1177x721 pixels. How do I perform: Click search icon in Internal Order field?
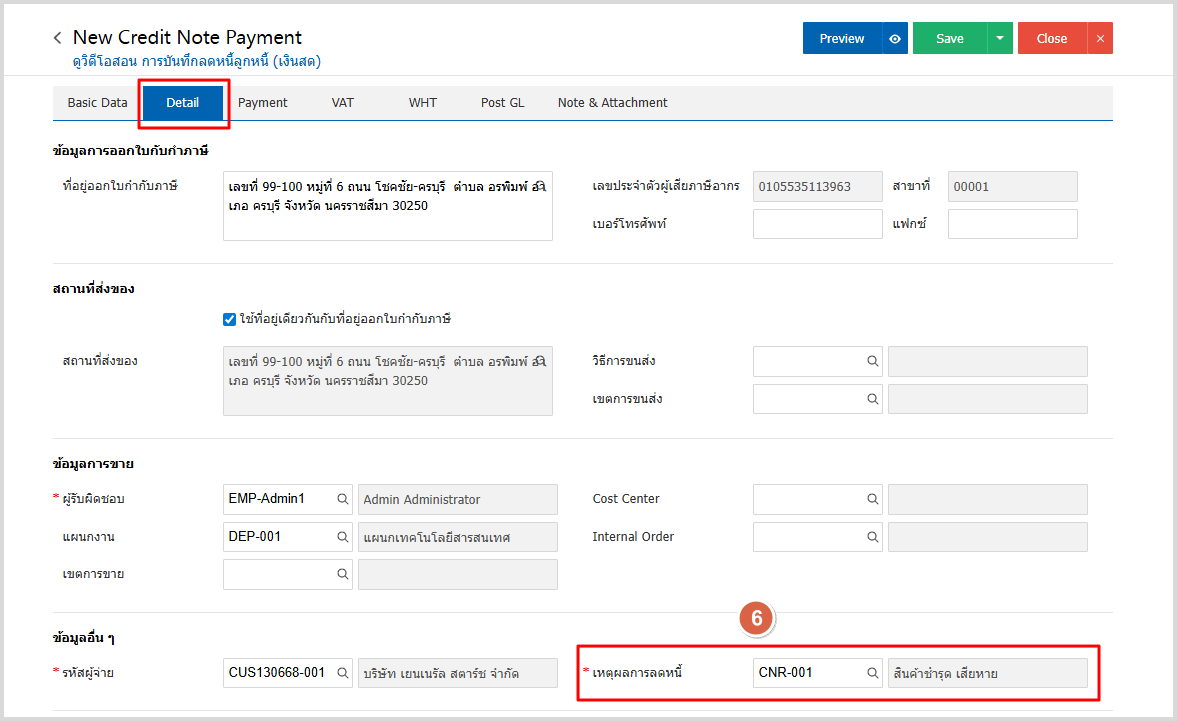(872, 537)
